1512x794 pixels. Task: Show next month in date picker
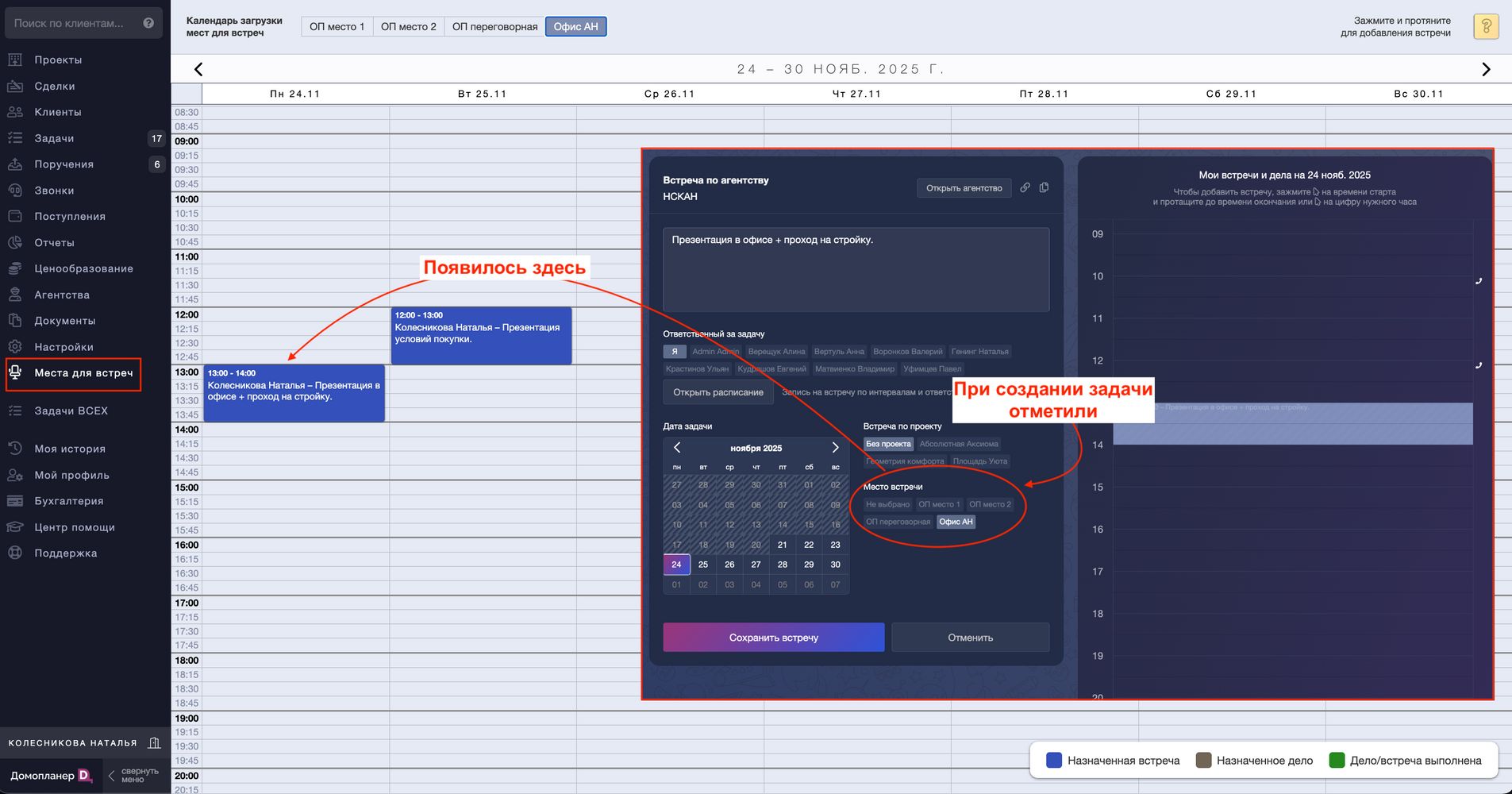835,448
